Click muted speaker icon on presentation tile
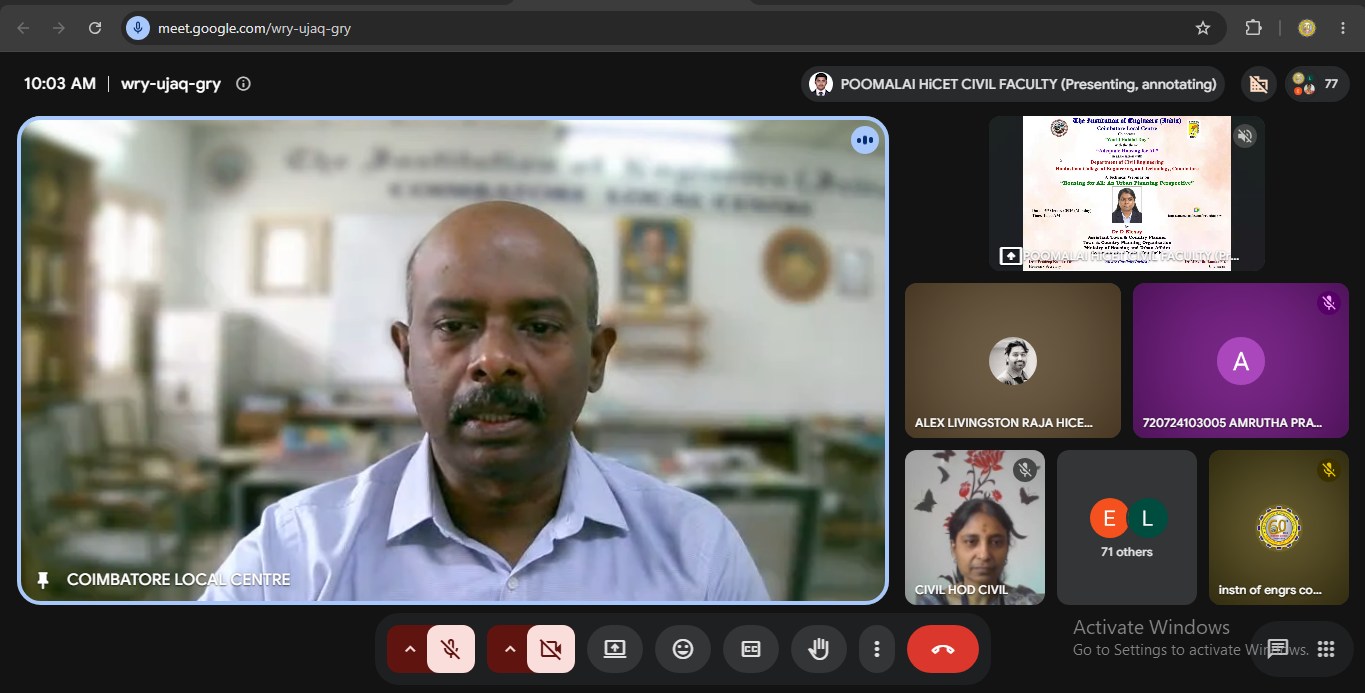Viewport: 1365px width, 693px height. coord(1245,136)
